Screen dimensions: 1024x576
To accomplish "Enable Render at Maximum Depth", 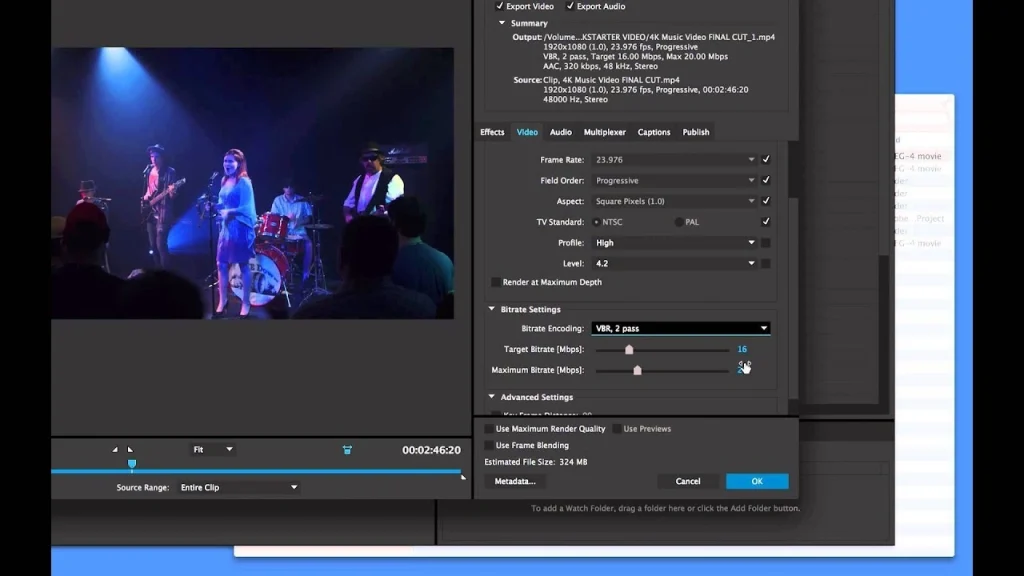I will coord(496,282).
